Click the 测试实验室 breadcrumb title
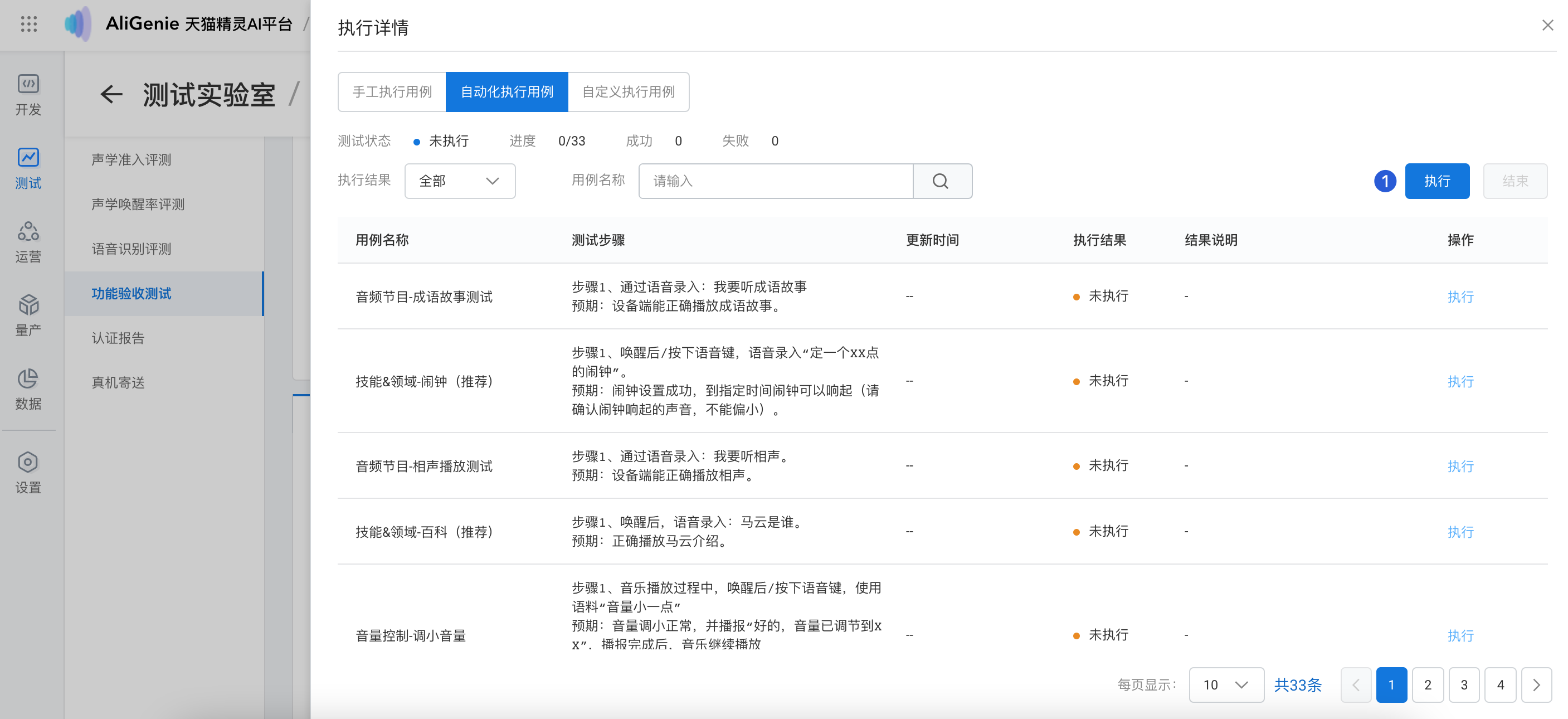 pos(209,94)
